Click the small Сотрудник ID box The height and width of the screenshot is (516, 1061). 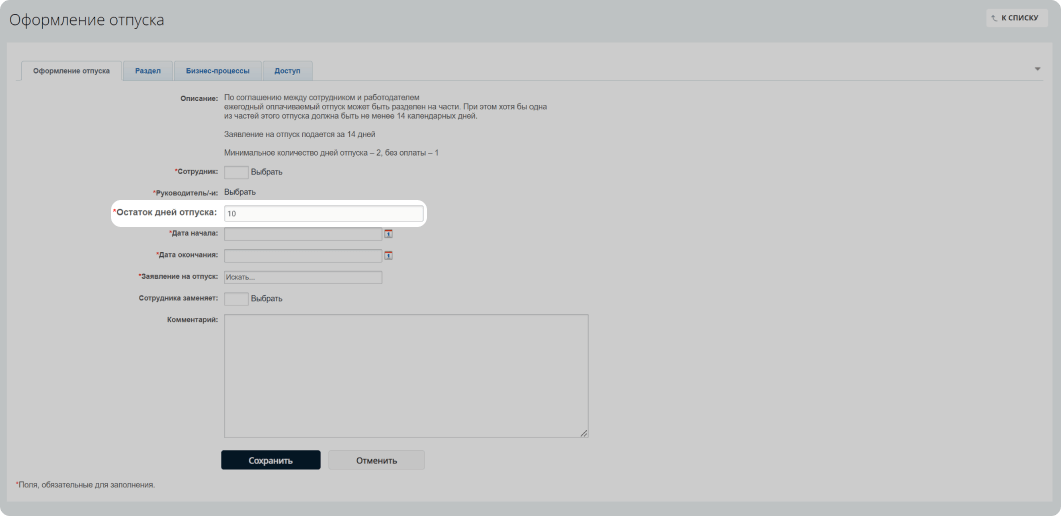tap(236, 172)
